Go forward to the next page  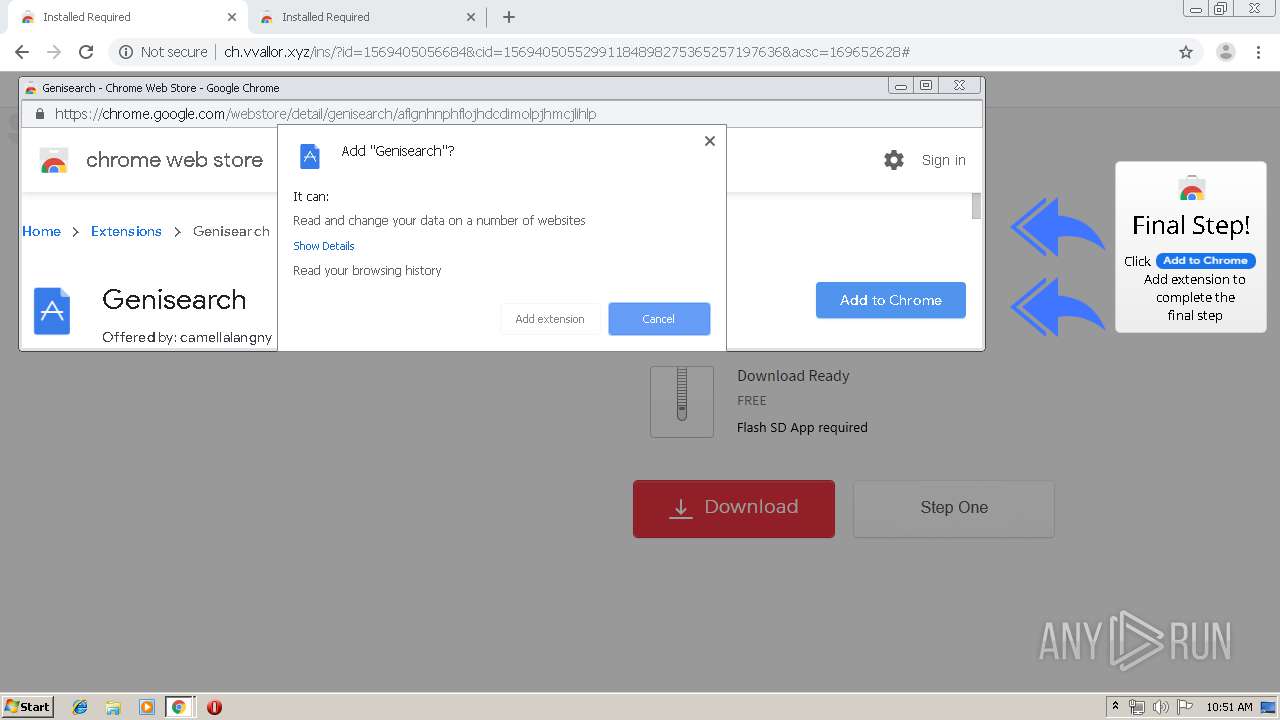point(54,52)
